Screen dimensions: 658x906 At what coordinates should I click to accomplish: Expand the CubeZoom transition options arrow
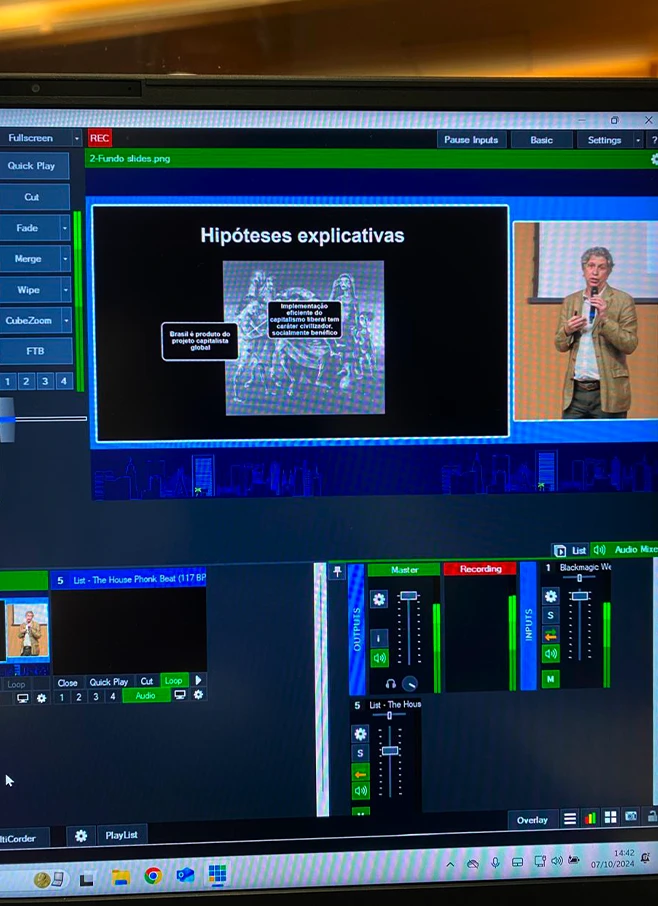(66, 321)
